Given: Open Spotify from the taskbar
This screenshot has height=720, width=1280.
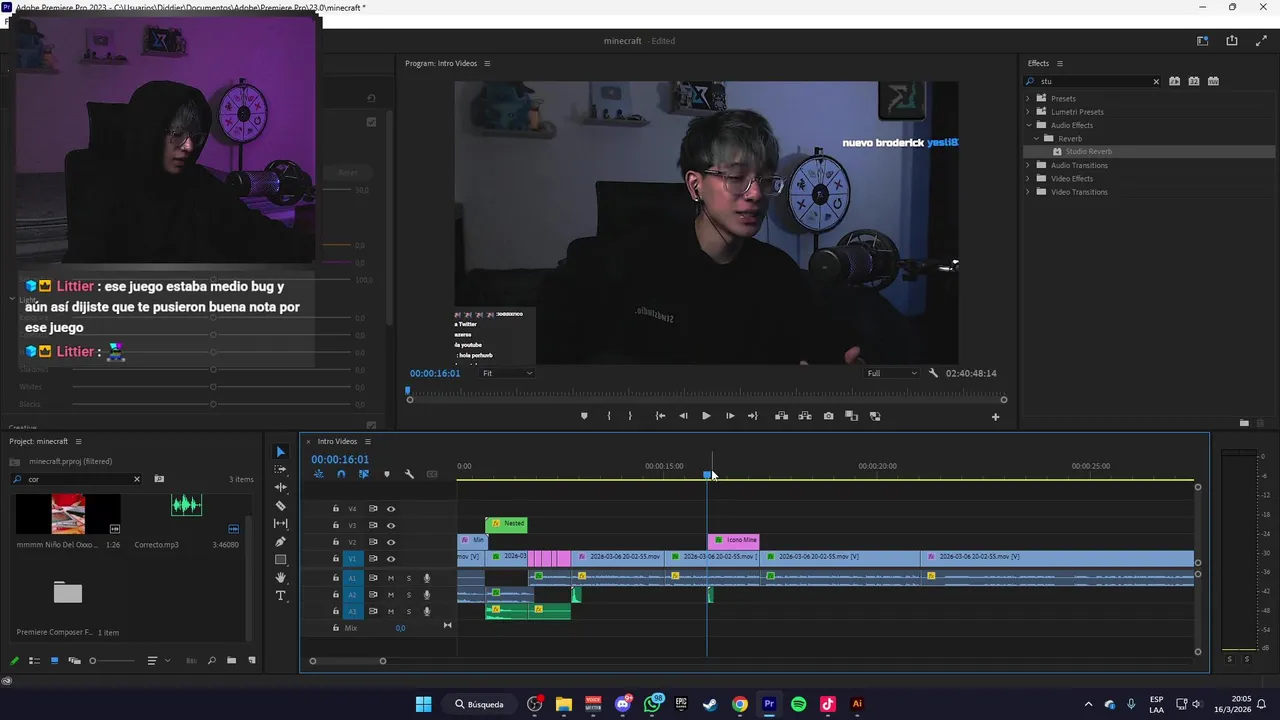Looking at the screenshot, I should (x=798, y=704).
